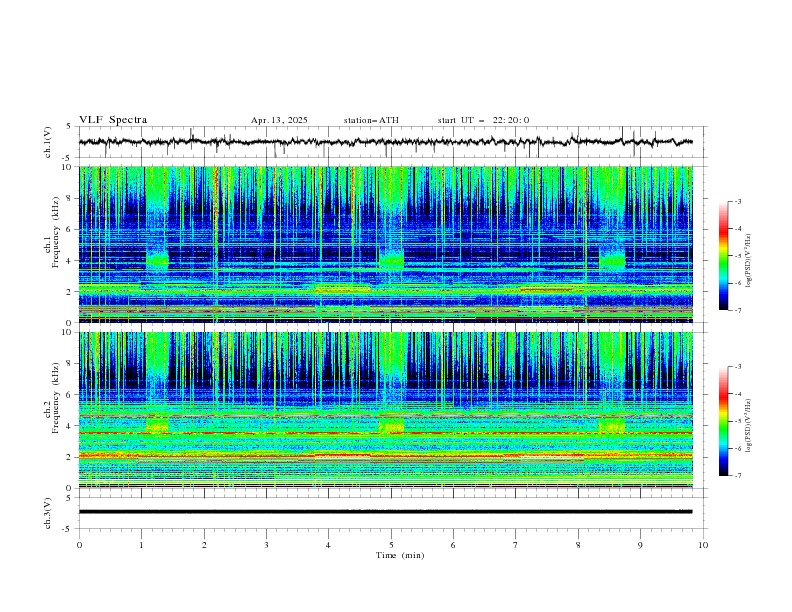Viewport: 792px width, 612px height.
Task: Click the ch.1 spectrogram panel
Action: 386,244
